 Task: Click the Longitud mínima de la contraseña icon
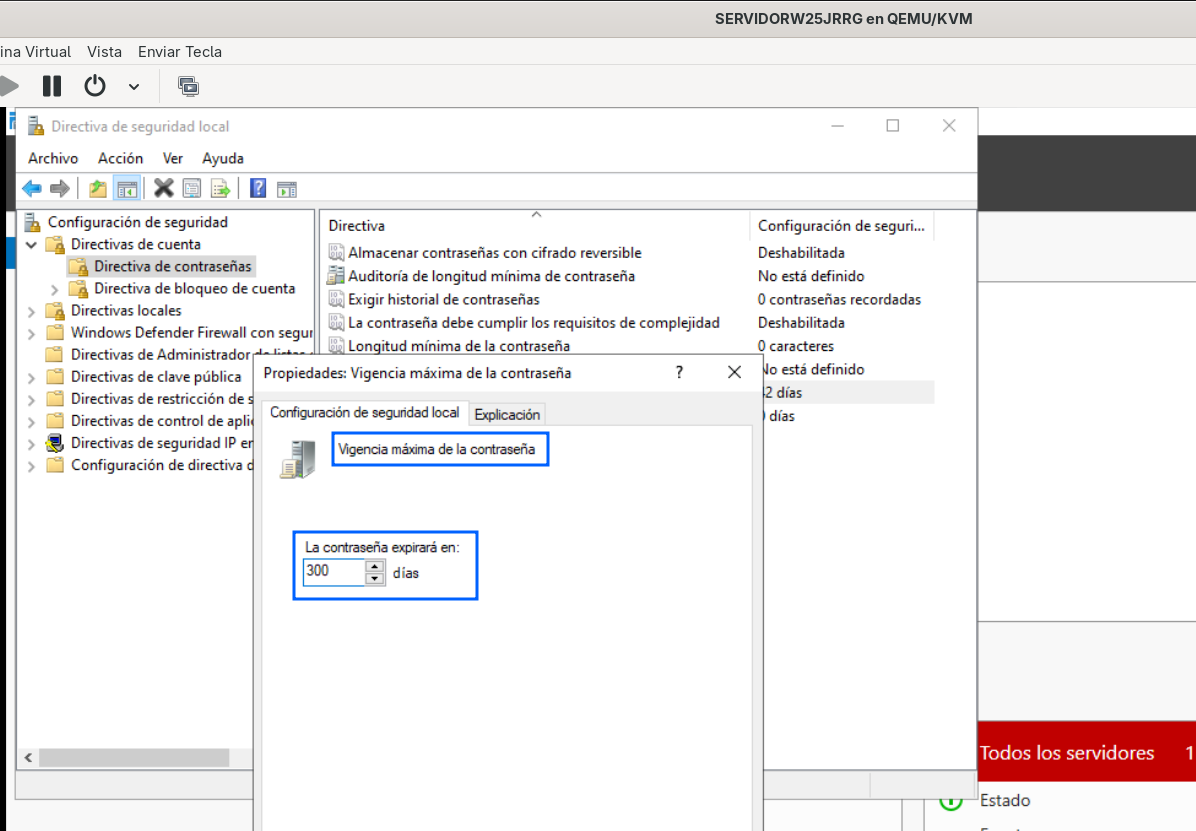[x=336, y=345]
